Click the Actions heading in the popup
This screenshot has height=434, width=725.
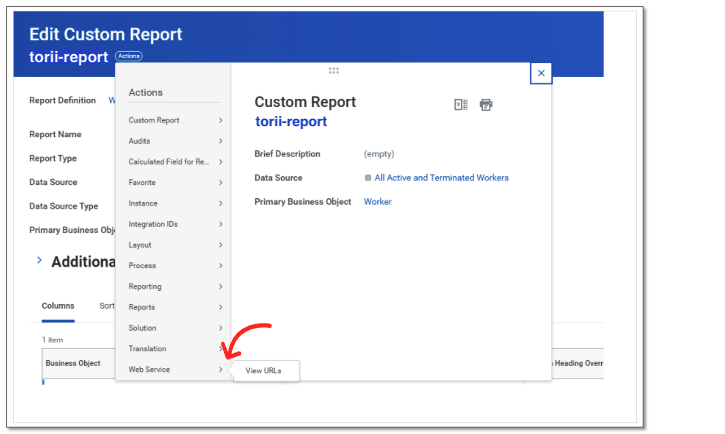(146, 92)
